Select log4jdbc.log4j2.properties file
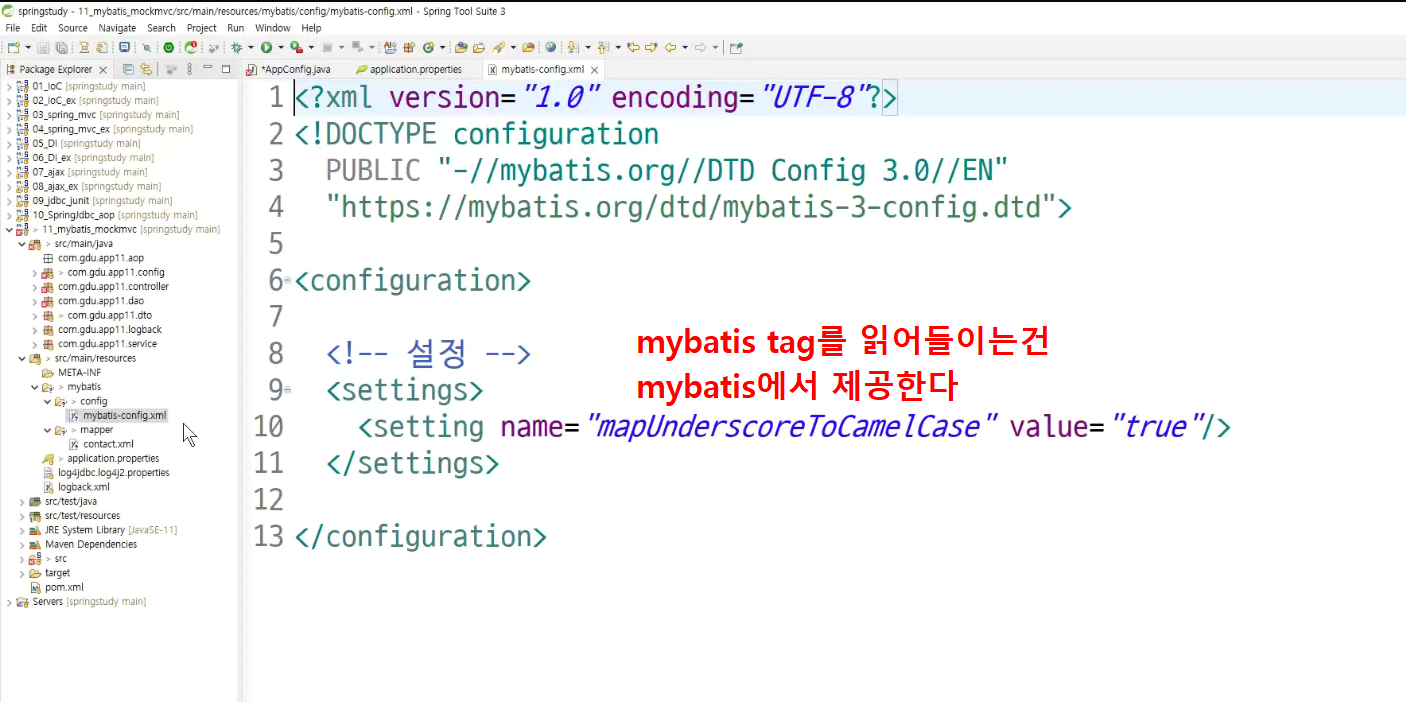 (x=113, y=473)
